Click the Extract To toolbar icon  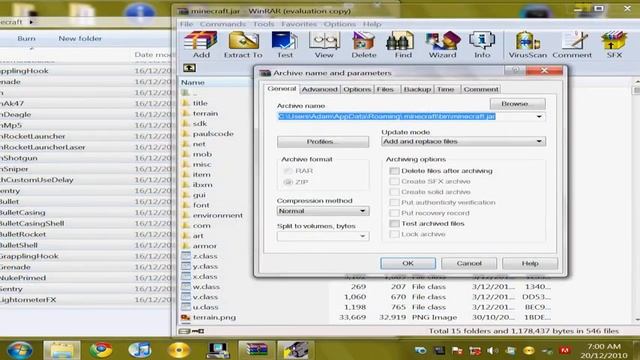point(243,44)
